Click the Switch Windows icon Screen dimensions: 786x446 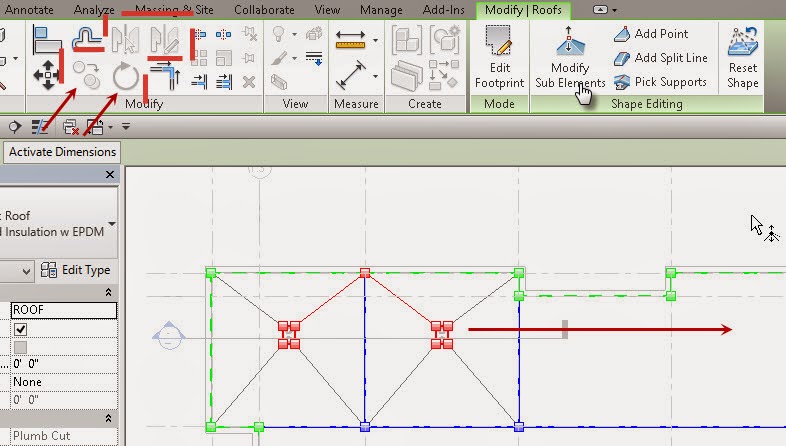[x=95, y=127]
